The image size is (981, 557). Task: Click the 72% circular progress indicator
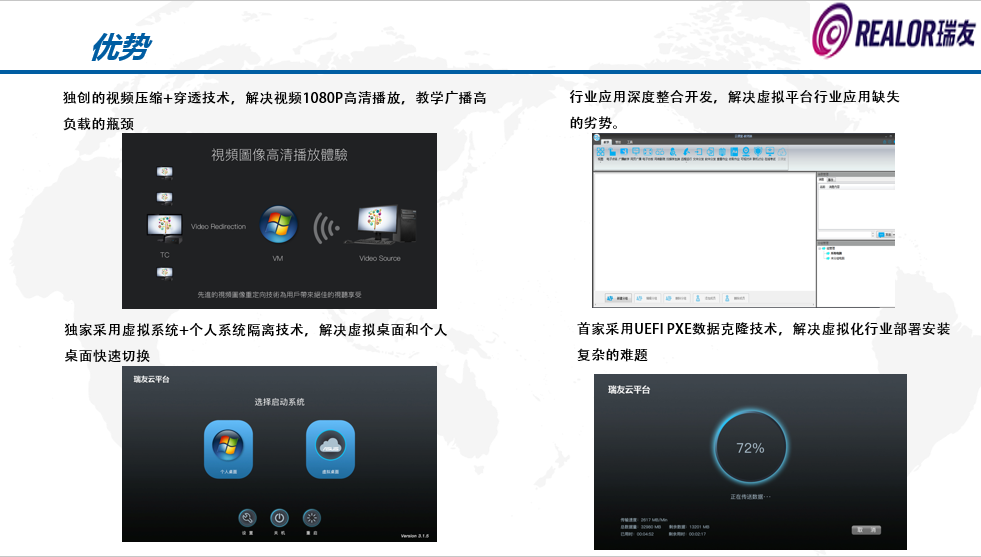pyautogui.click(x=749, y=448)
